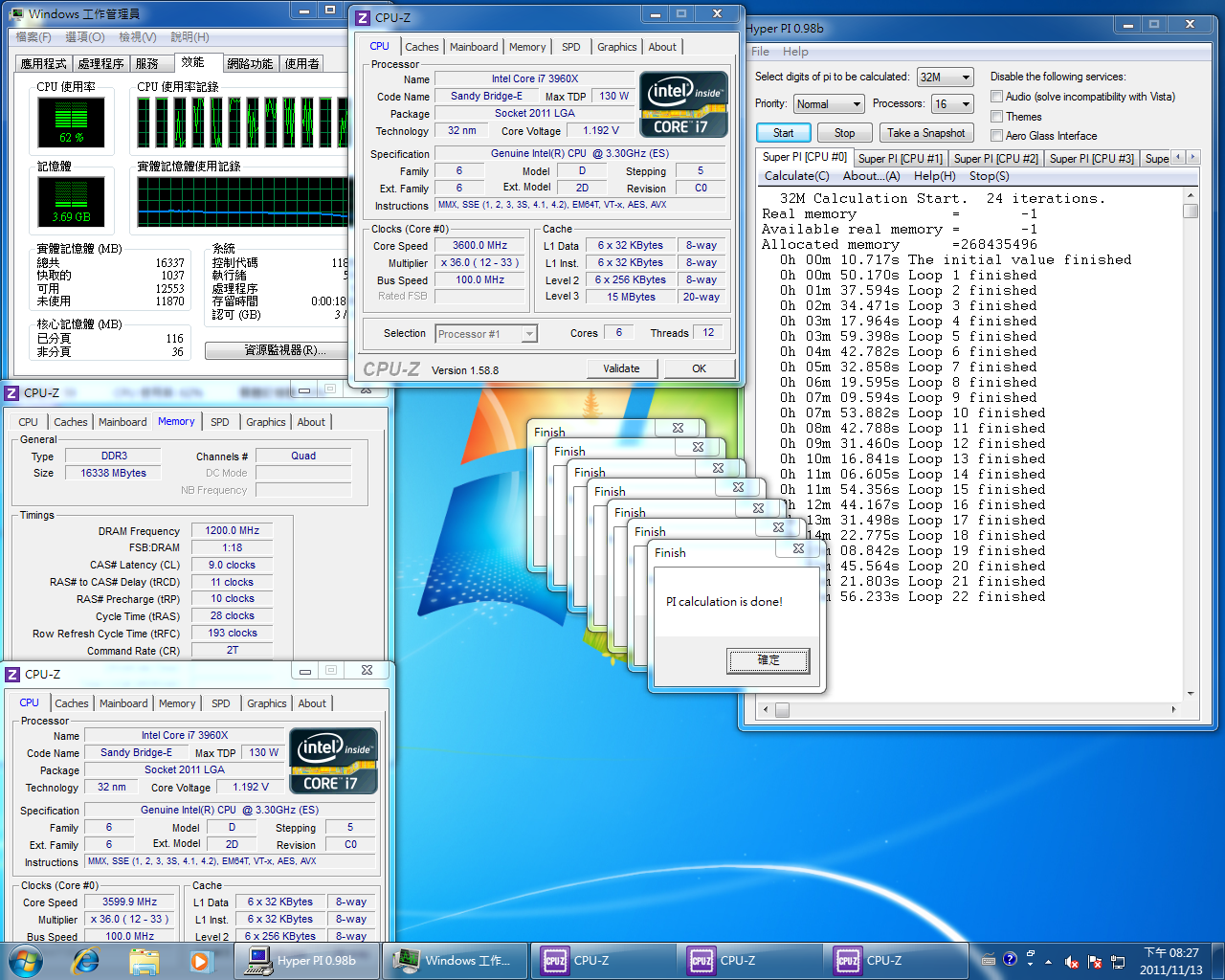Click DRAM Frequency value 1200.0 MHz
The image size is (1225, 980).
(233, 530)
